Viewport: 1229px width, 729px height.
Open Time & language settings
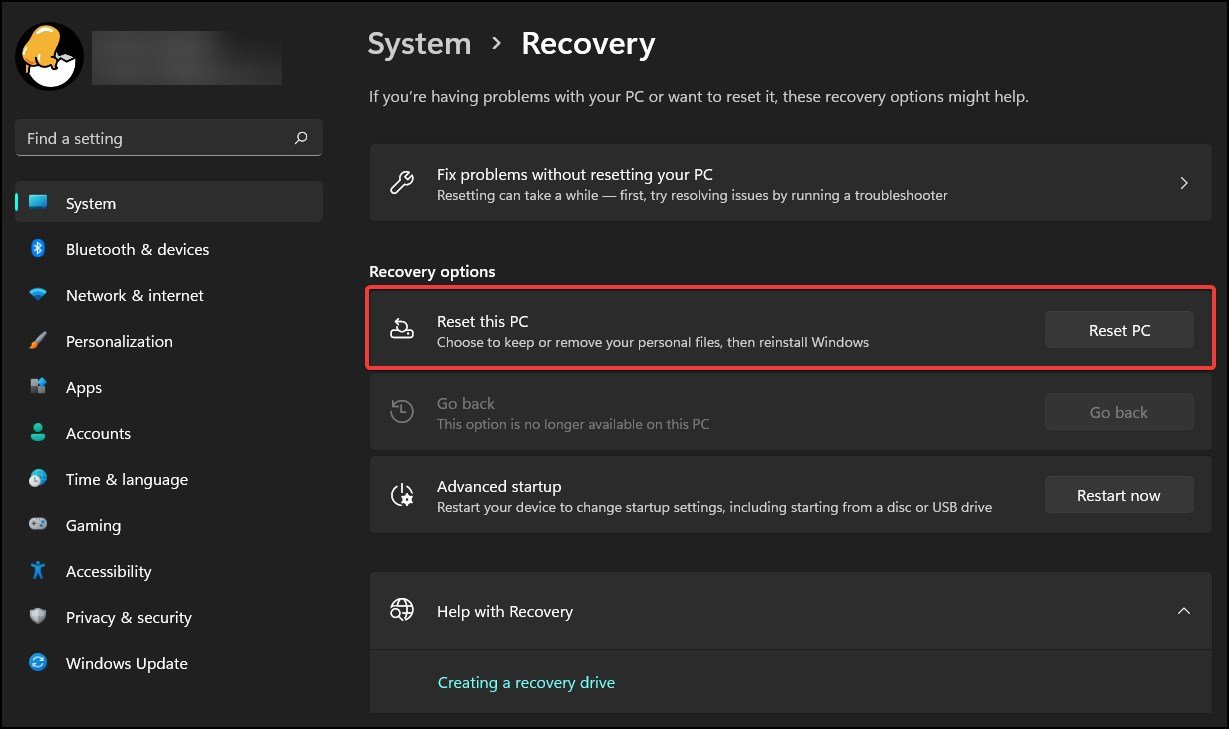(x=169, y=479)
